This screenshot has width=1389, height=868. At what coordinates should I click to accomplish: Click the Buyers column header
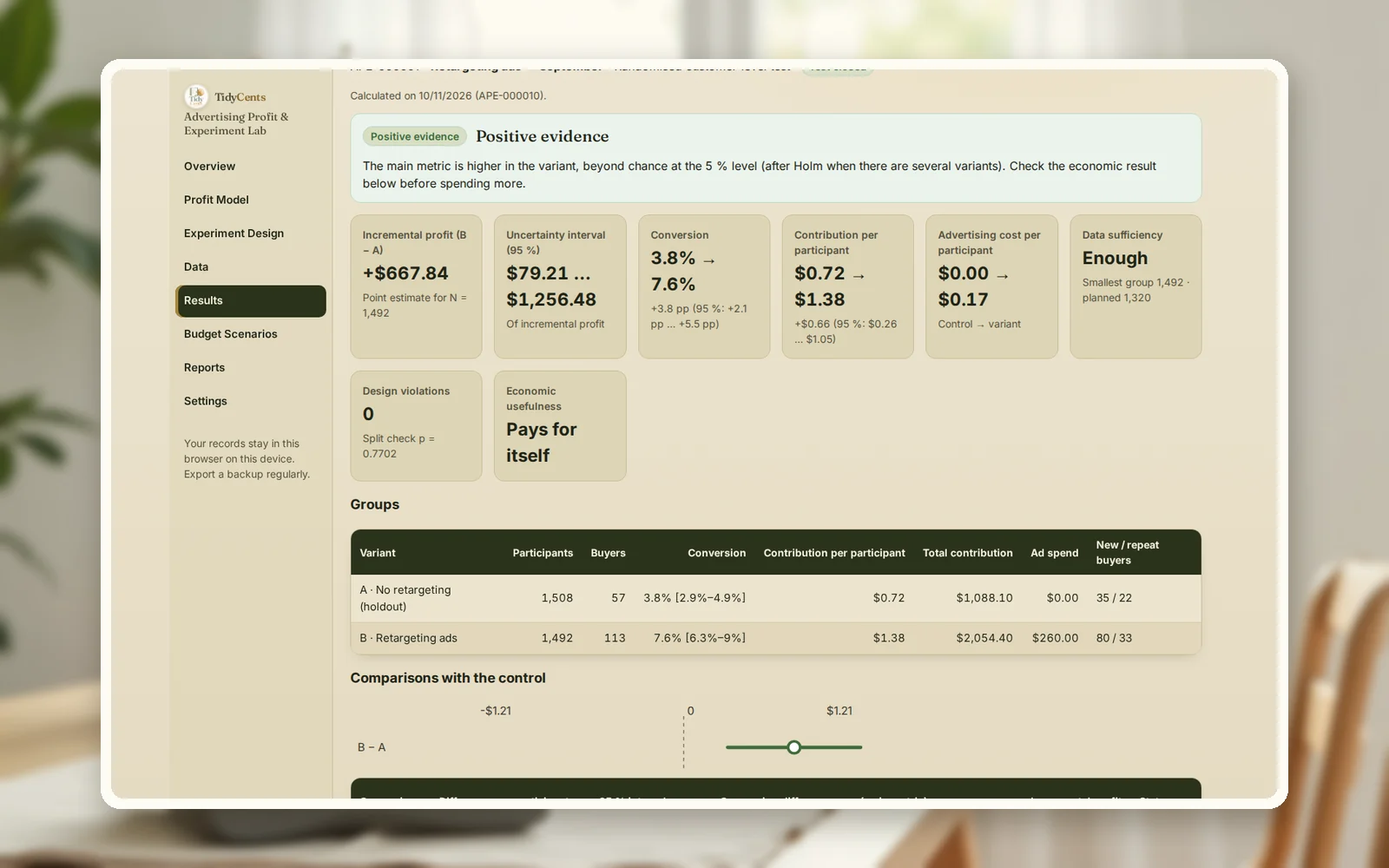(608, 553)
